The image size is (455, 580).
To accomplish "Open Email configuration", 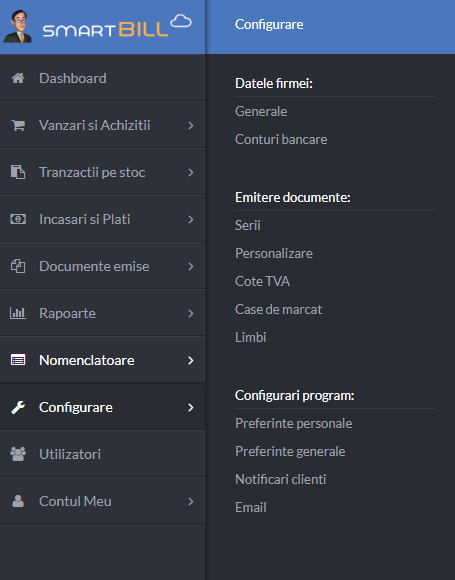I will pyautogui.click(x=251, y=508).
